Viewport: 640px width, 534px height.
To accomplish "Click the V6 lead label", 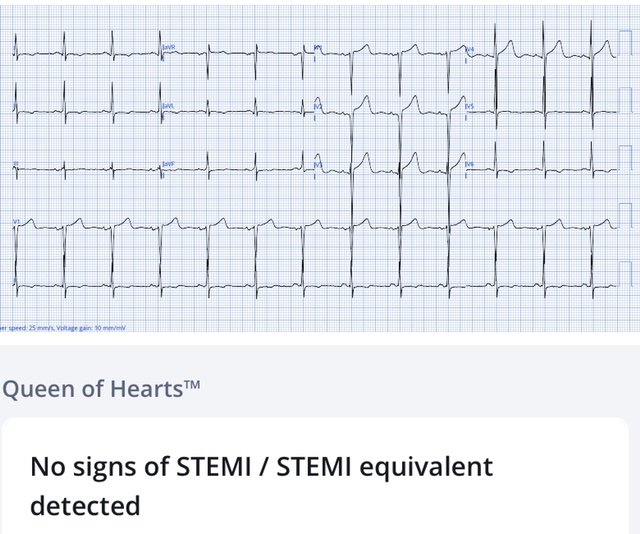I will [469, 163].
